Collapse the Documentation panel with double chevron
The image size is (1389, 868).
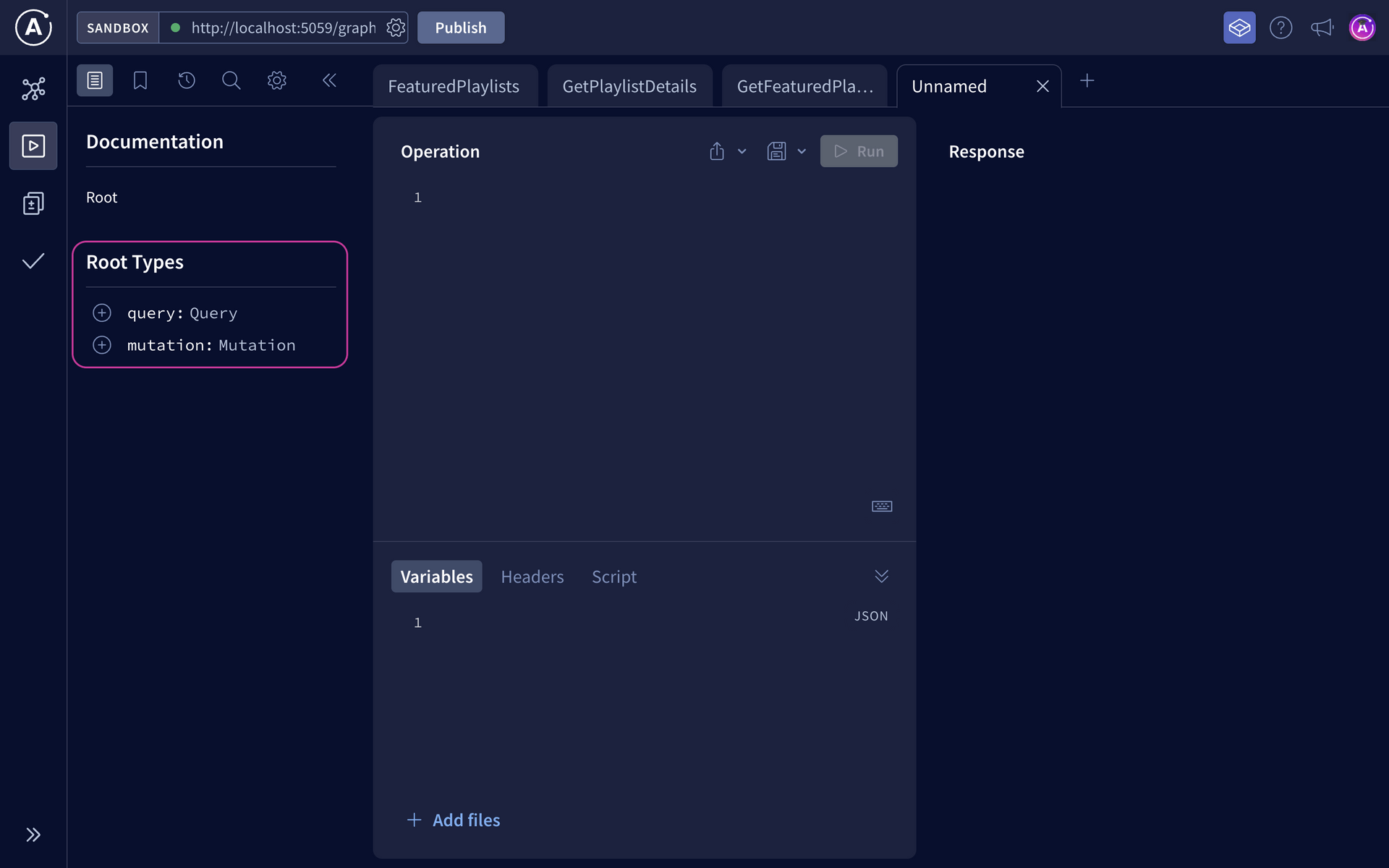coord(329,80)
